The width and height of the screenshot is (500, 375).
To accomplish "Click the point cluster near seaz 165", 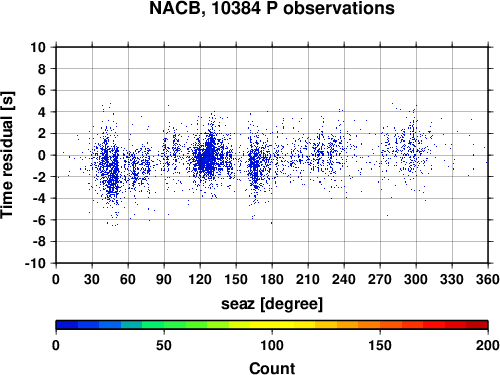I will click(x=255, y=167).
